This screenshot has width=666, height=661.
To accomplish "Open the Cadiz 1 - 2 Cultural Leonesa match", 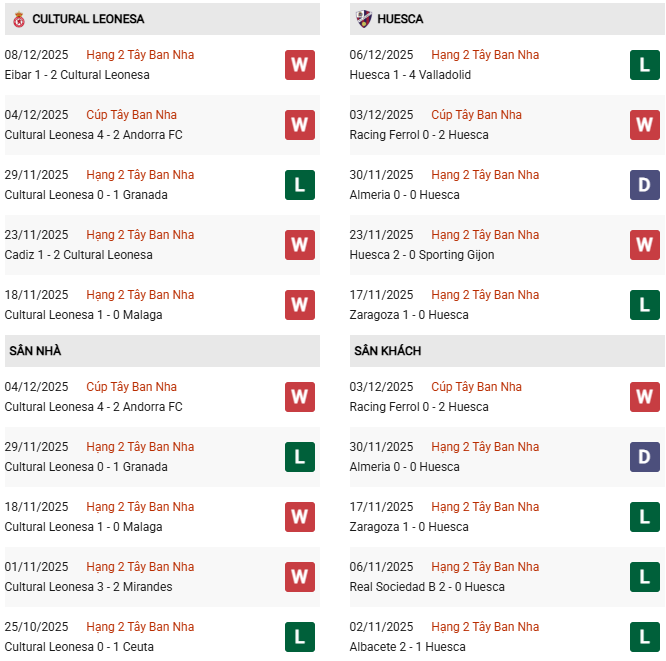I will (x=79, y=255).
